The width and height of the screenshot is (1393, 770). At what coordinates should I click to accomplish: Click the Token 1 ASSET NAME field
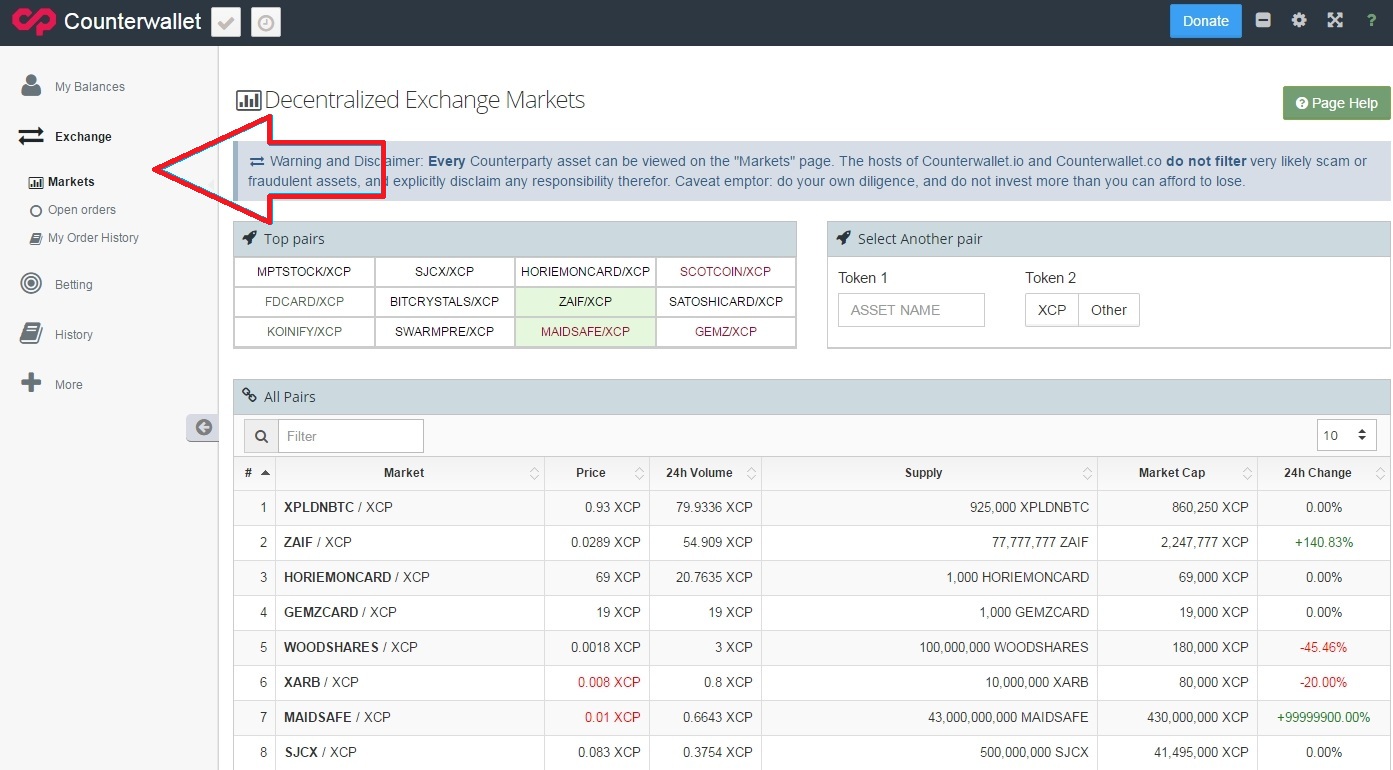(x=911, y=310)
